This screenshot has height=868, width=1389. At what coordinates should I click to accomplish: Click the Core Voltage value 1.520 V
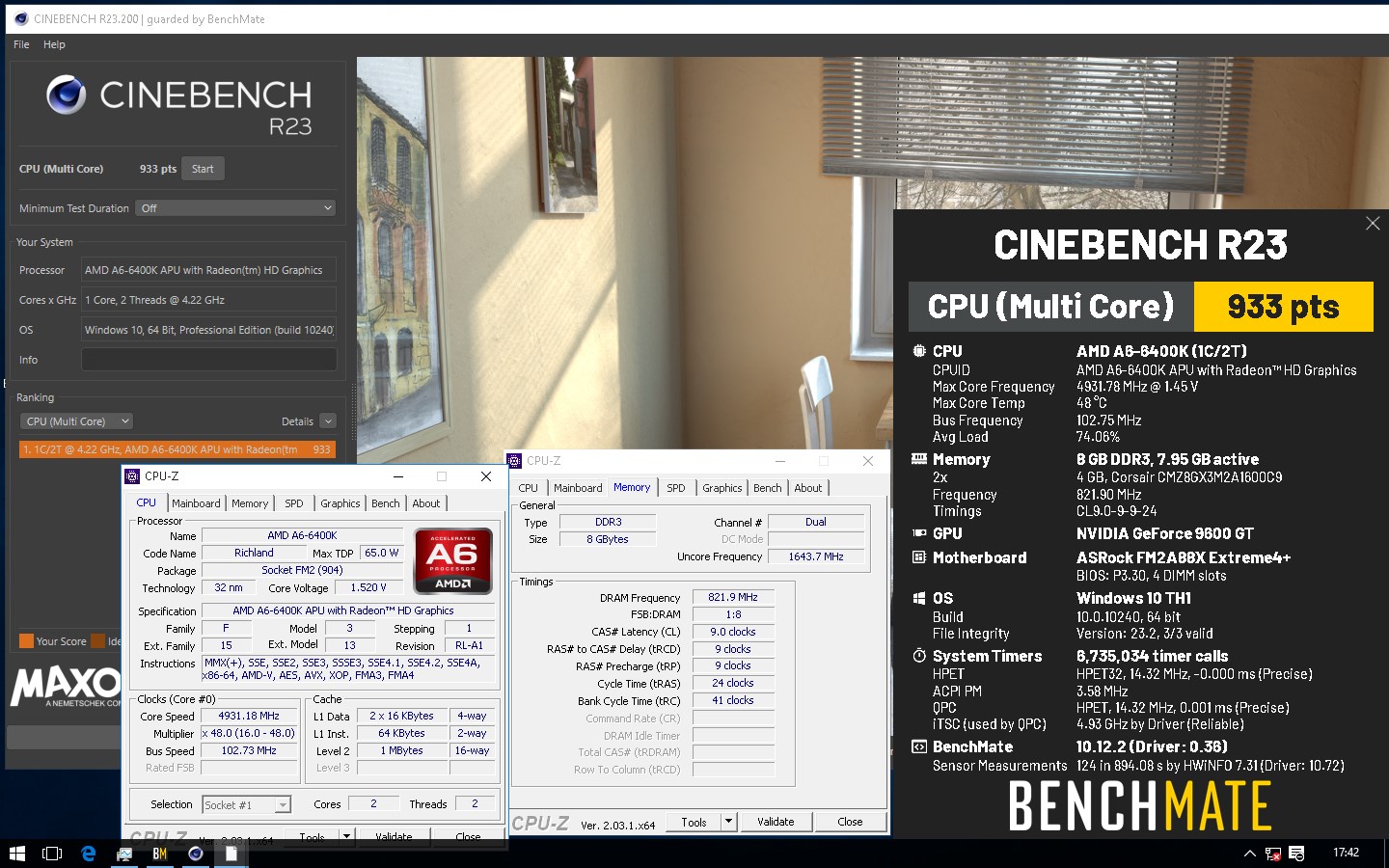click(368, 587)
